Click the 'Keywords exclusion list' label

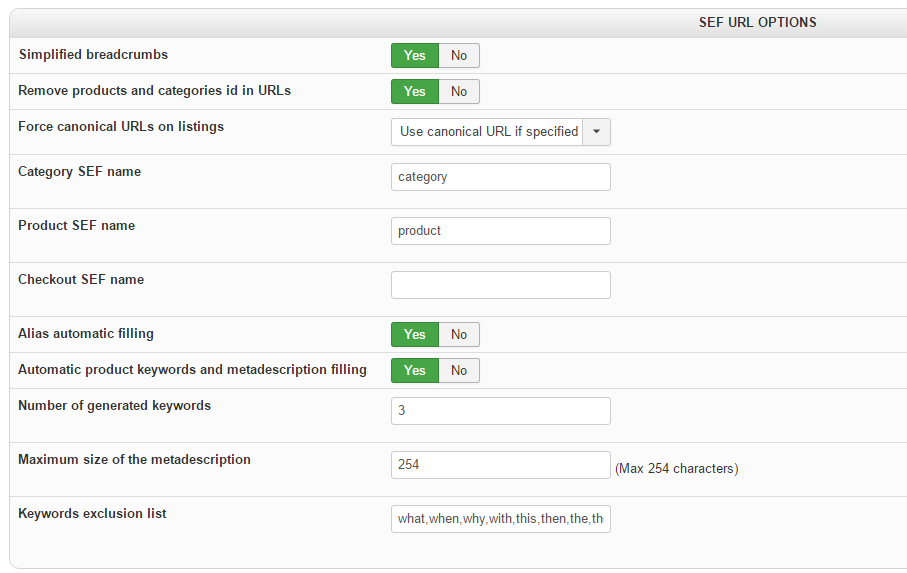tap(92, 514)
